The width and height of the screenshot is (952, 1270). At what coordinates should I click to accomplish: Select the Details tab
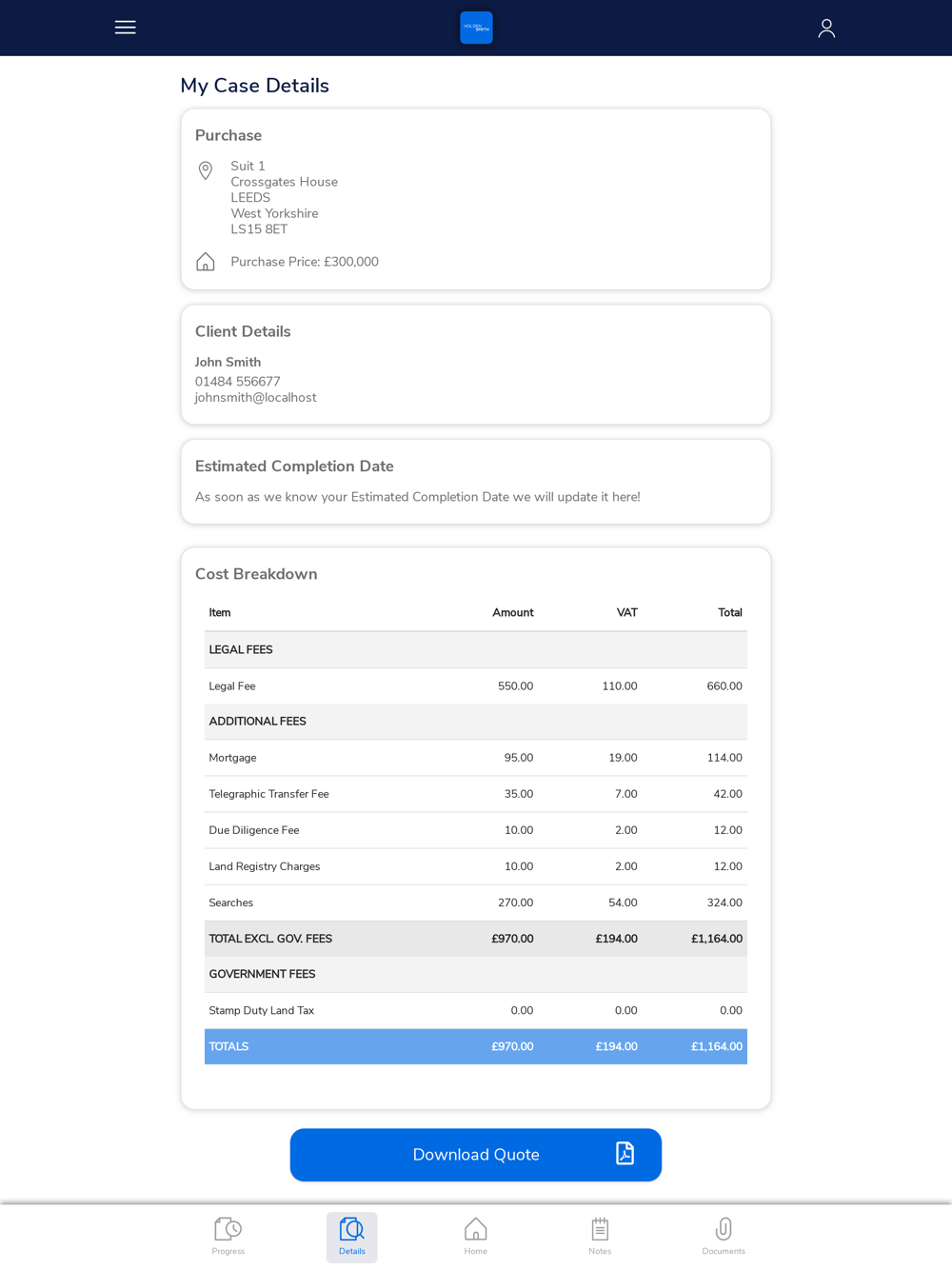click(x=352, y=1237)
